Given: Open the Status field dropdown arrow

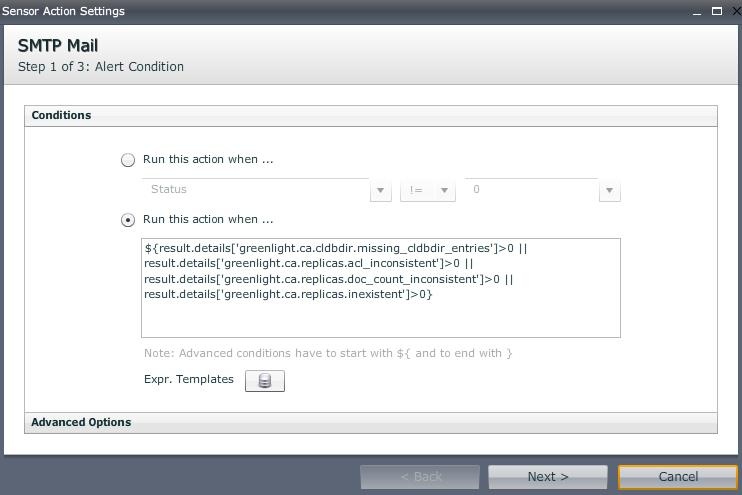Looking at the screenshot, I should tap(380, 190).
